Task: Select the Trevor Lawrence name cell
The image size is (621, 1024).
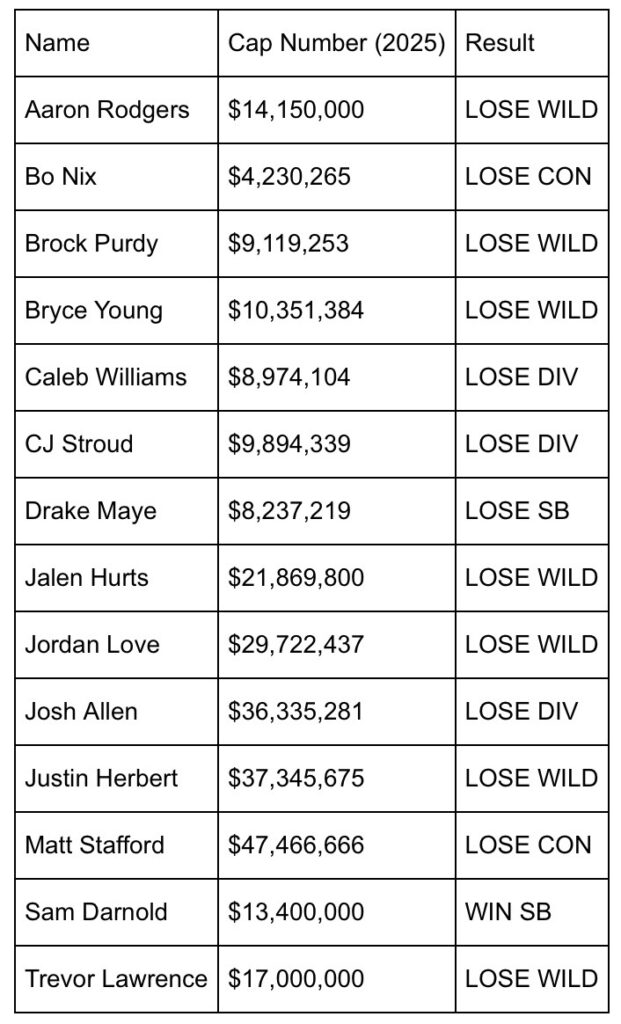Action: pyautogui.click(x=116, y=979)
